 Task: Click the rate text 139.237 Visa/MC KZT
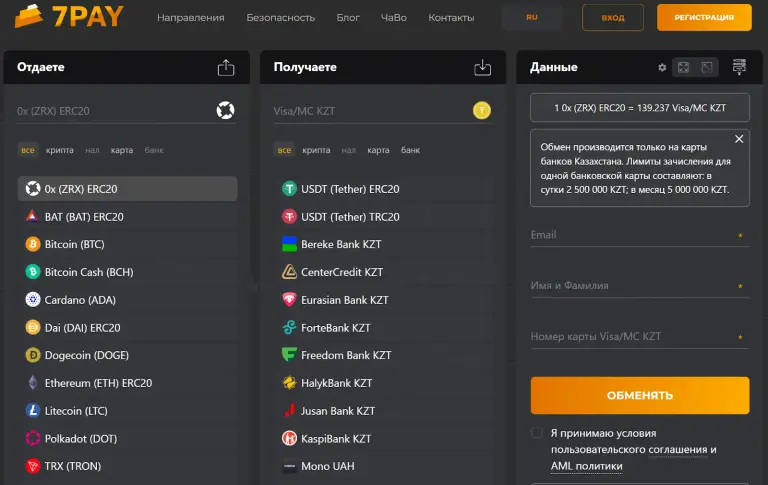click(681, 108)
